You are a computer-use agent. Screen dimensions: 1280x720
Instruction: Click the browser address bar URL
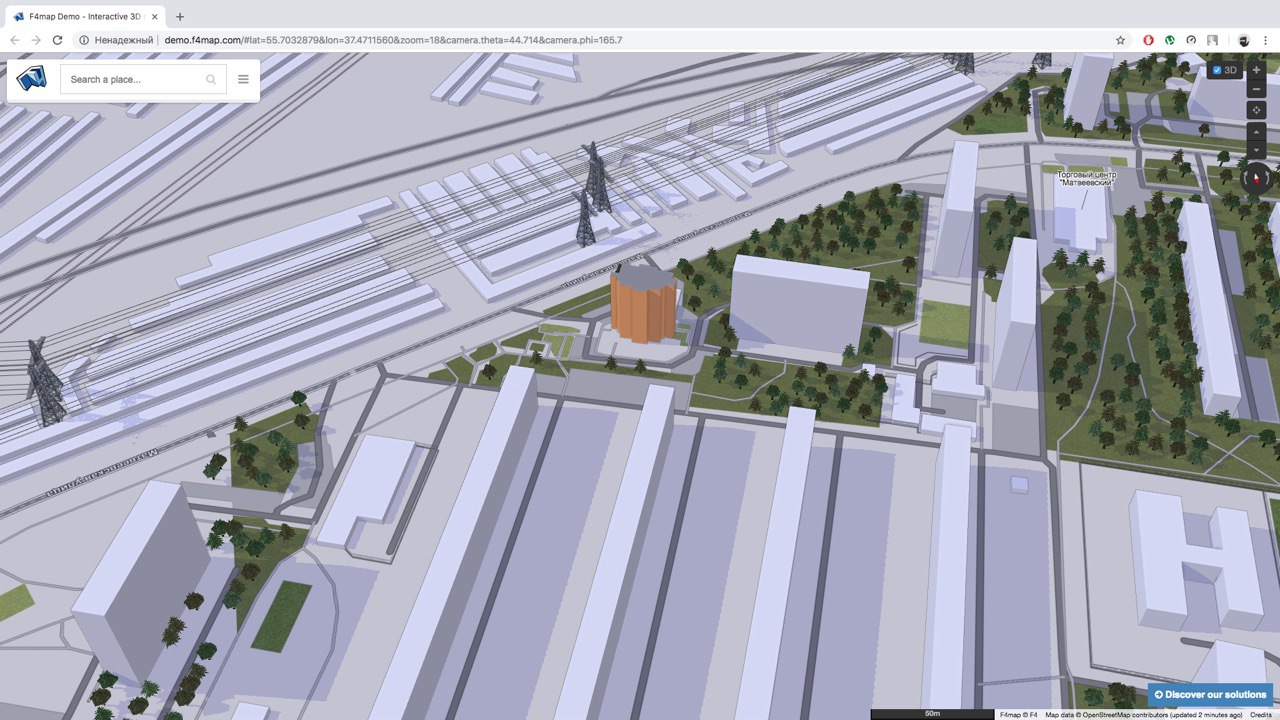coord(393,40)
